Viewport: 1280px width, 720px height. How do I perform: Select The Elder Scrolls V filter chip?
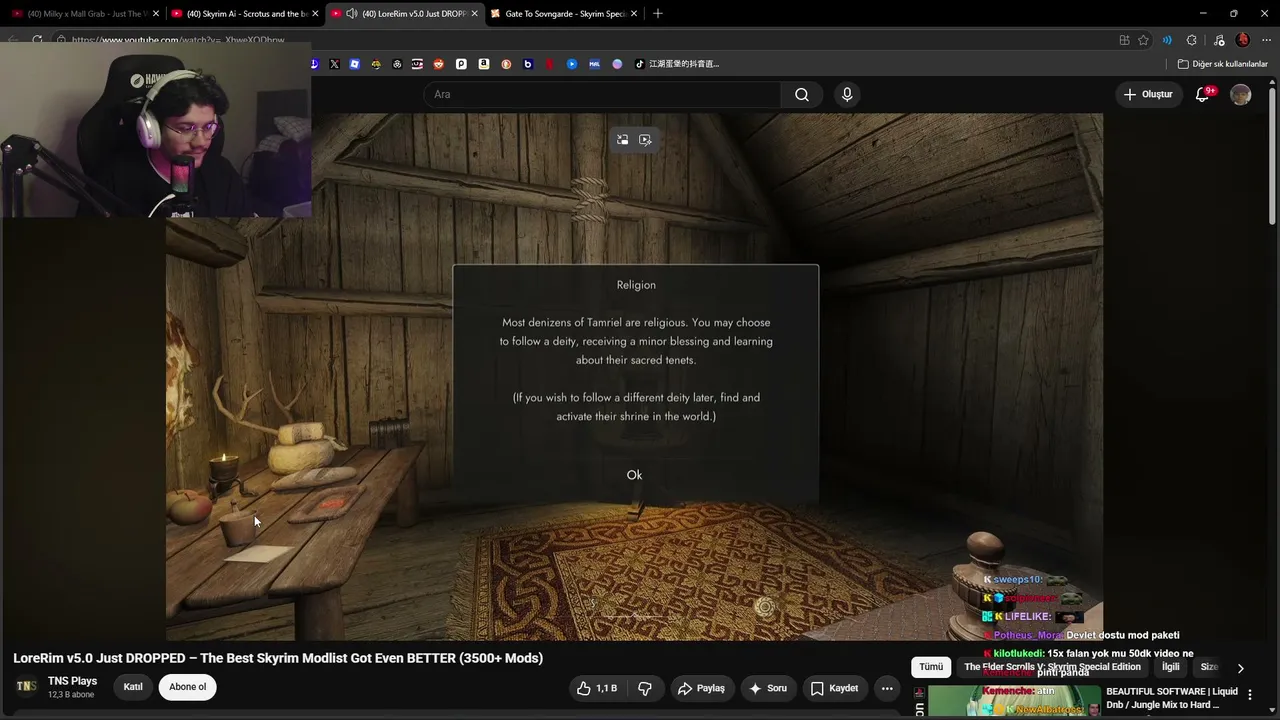[x=1052, y=667]
